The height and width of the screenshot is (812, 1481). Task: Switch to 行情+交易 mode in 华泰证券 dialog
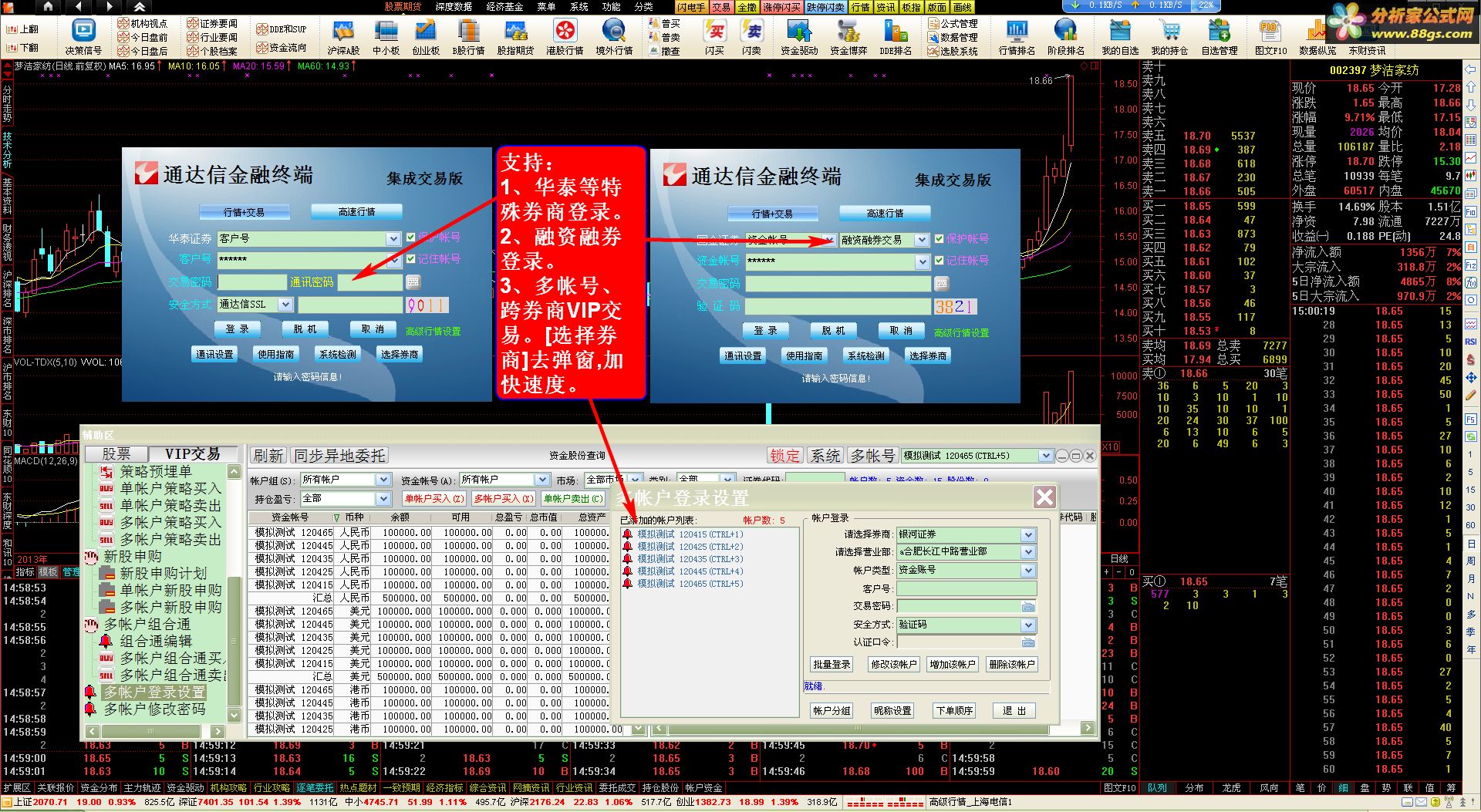pyautogui.click(x=245, y=212)
